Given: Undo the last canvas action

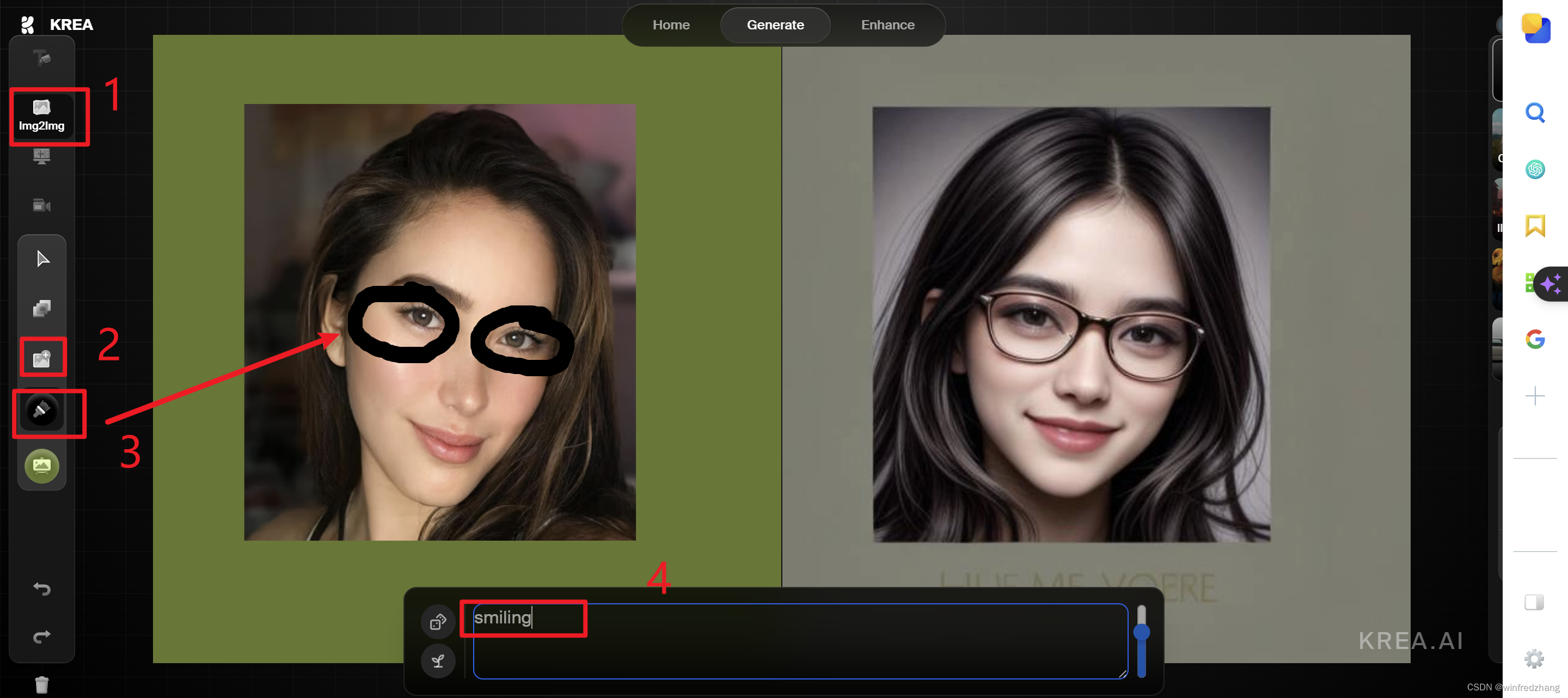Looking at the screenshot, I should pos(41,589).
